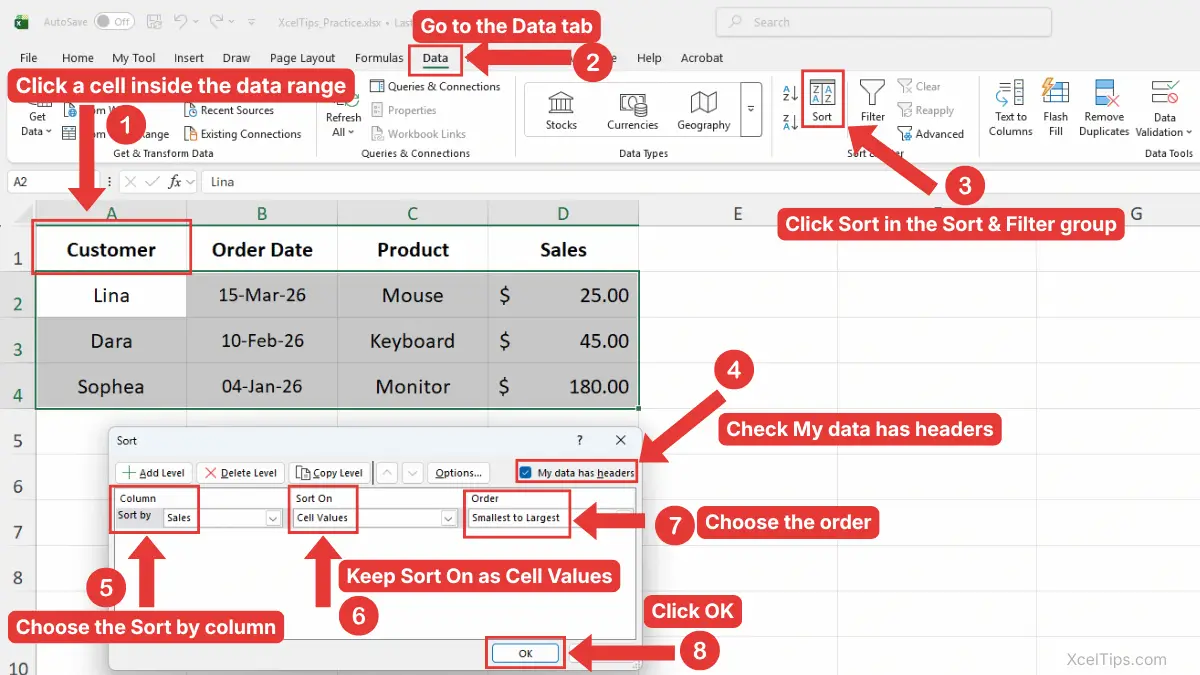This screenshot has width=1200, height=675.
Task: Expand the Data Types gallery
Action: pos(750,110)
